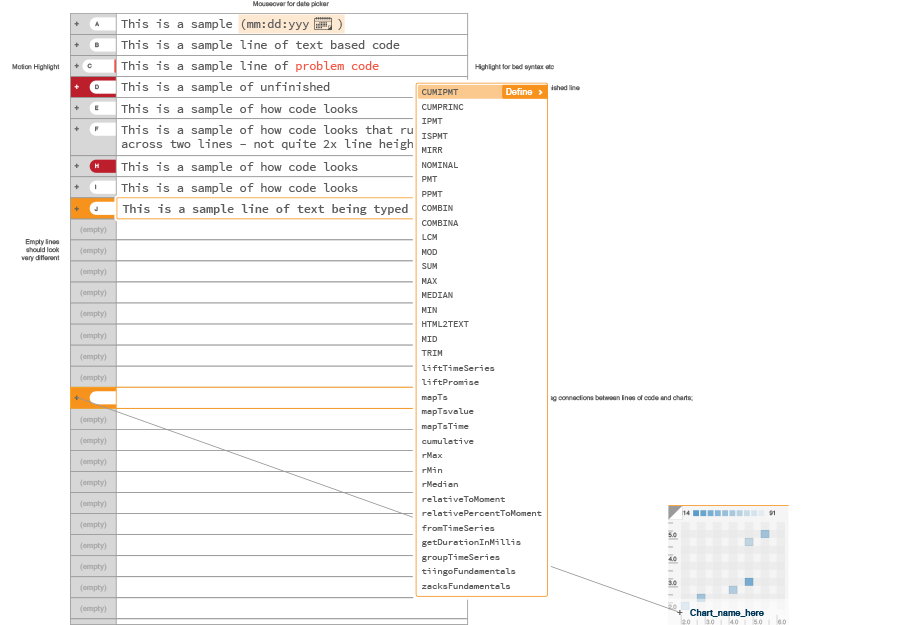The height and width of the screenshot is (625, 901).
Task: Select the MID function entry
Action: pyautogui.click(x=429, y=339)
